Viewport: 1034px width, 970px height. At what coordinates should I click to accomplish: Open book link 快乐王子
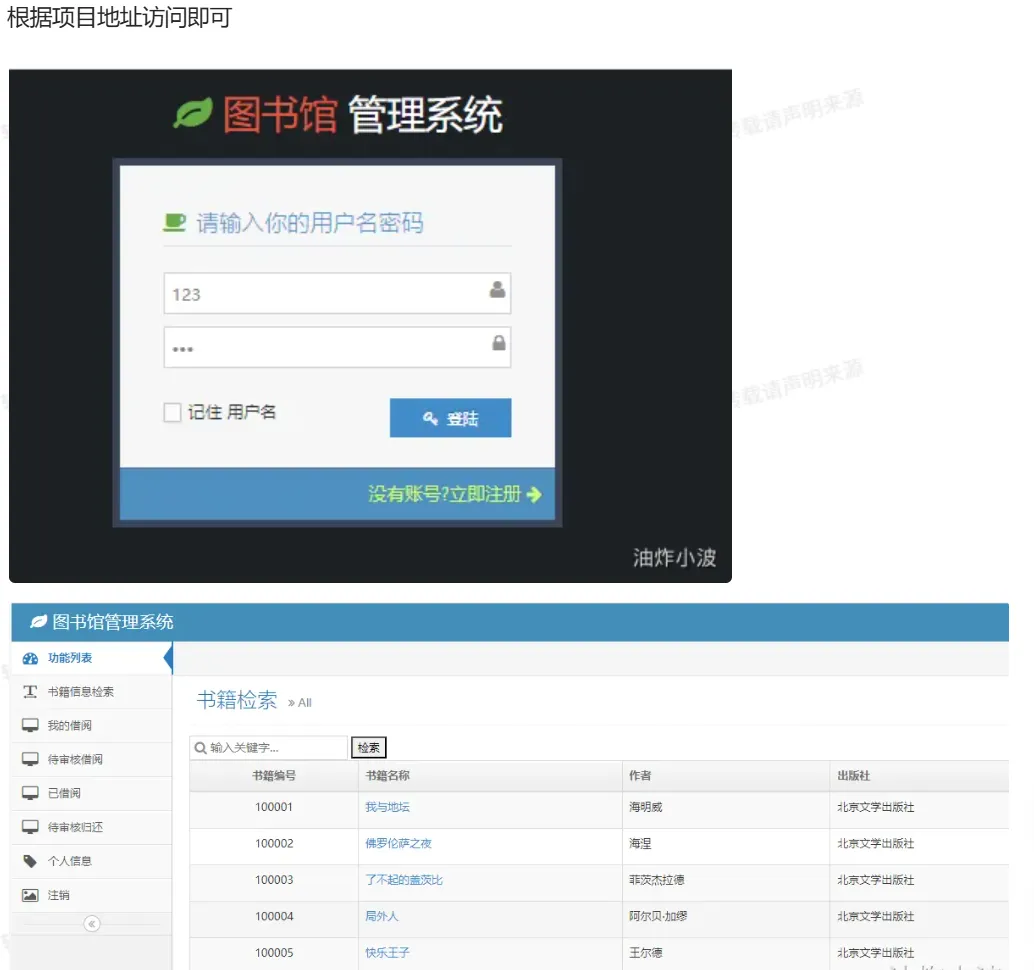point(387,952)
